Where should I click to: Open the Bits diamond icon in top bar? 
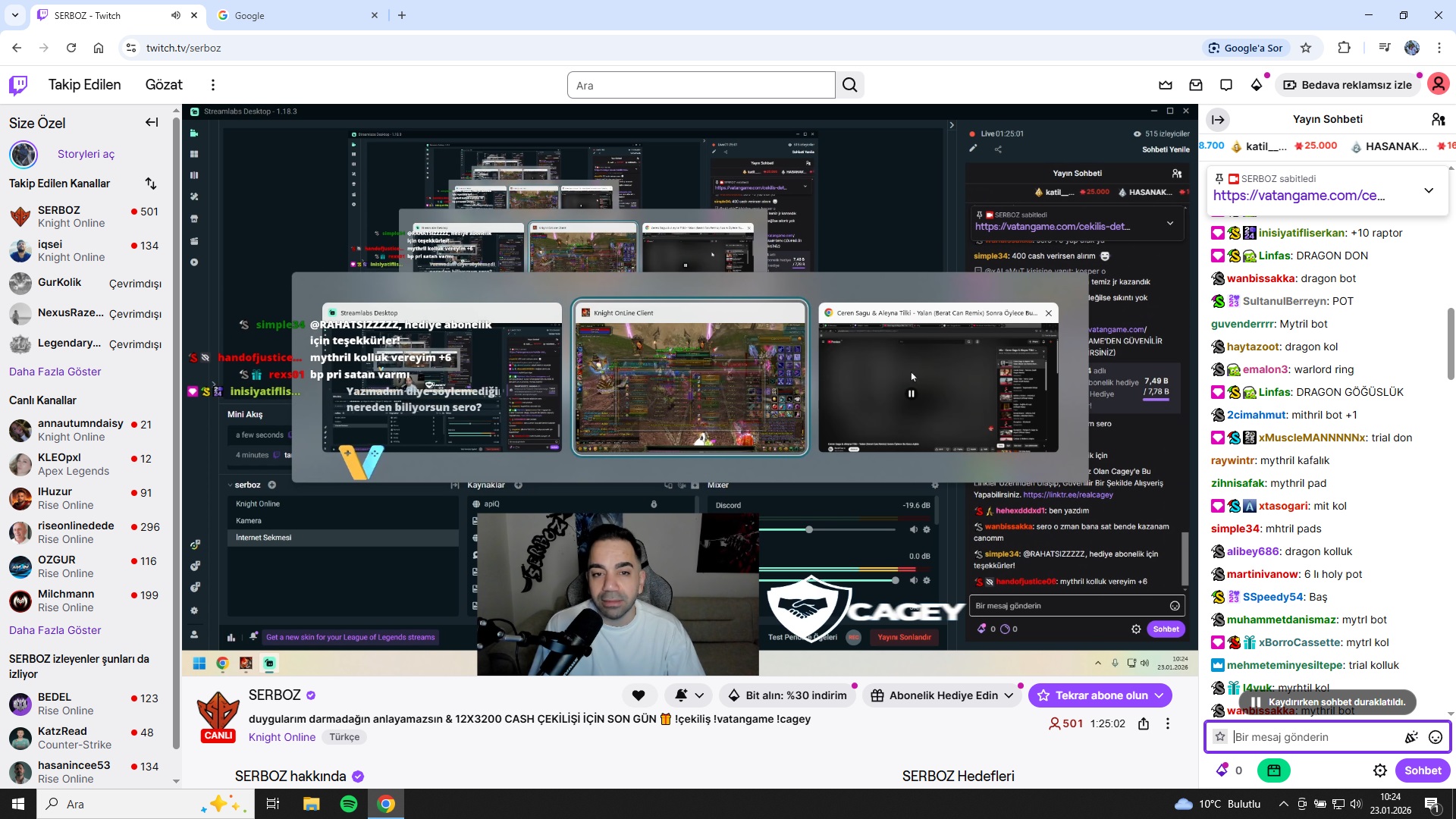[1257, 85]
